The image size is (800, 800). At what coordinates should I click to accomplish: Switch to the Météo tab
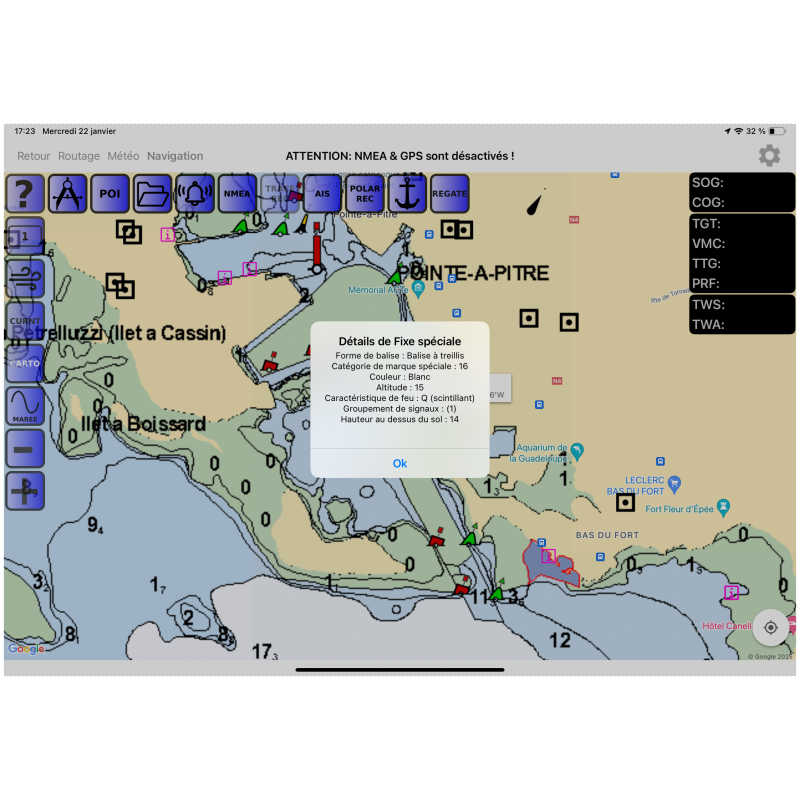(x=123, y=156)
